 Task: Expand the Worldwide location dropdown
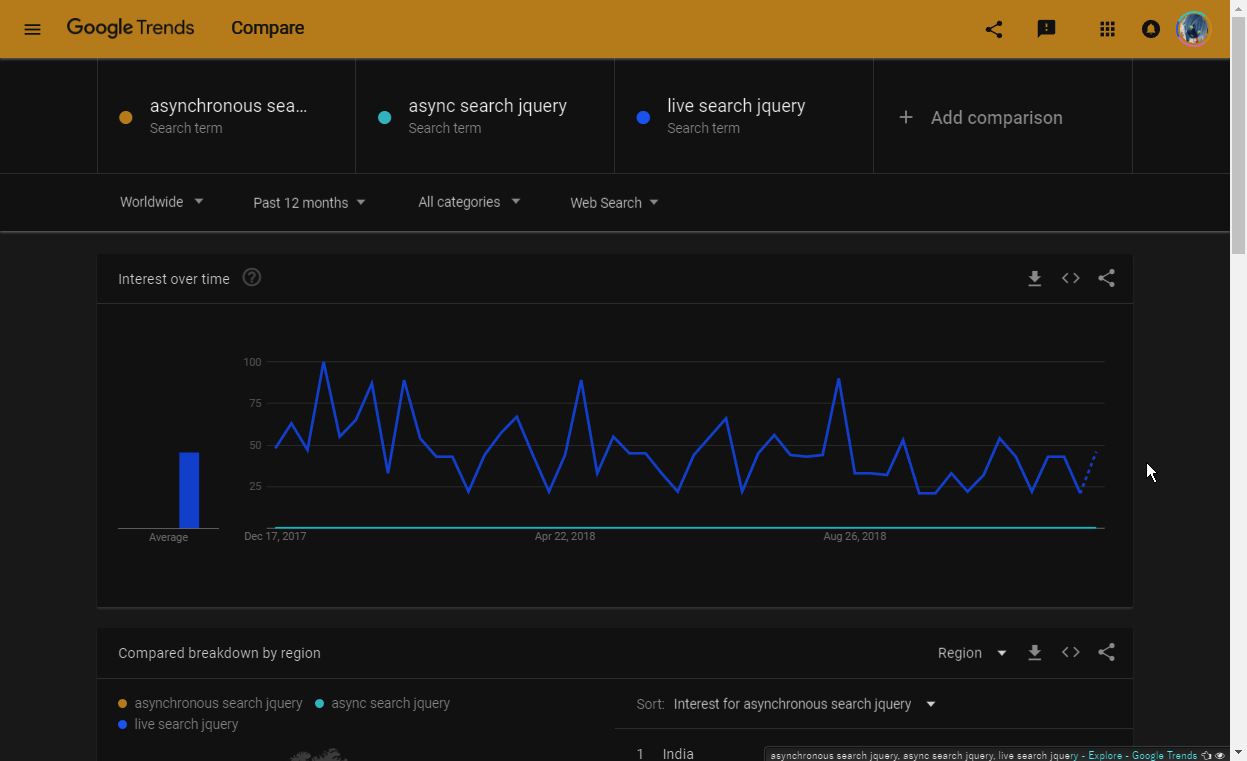point(161,202)
